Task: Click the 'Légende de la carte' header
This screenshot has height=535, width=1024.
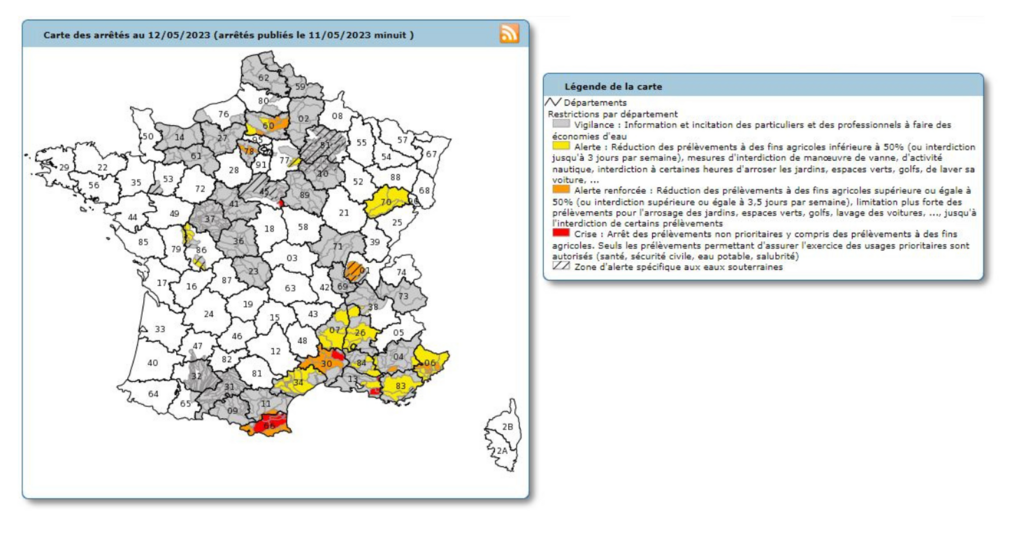Action: click(612, 87)
